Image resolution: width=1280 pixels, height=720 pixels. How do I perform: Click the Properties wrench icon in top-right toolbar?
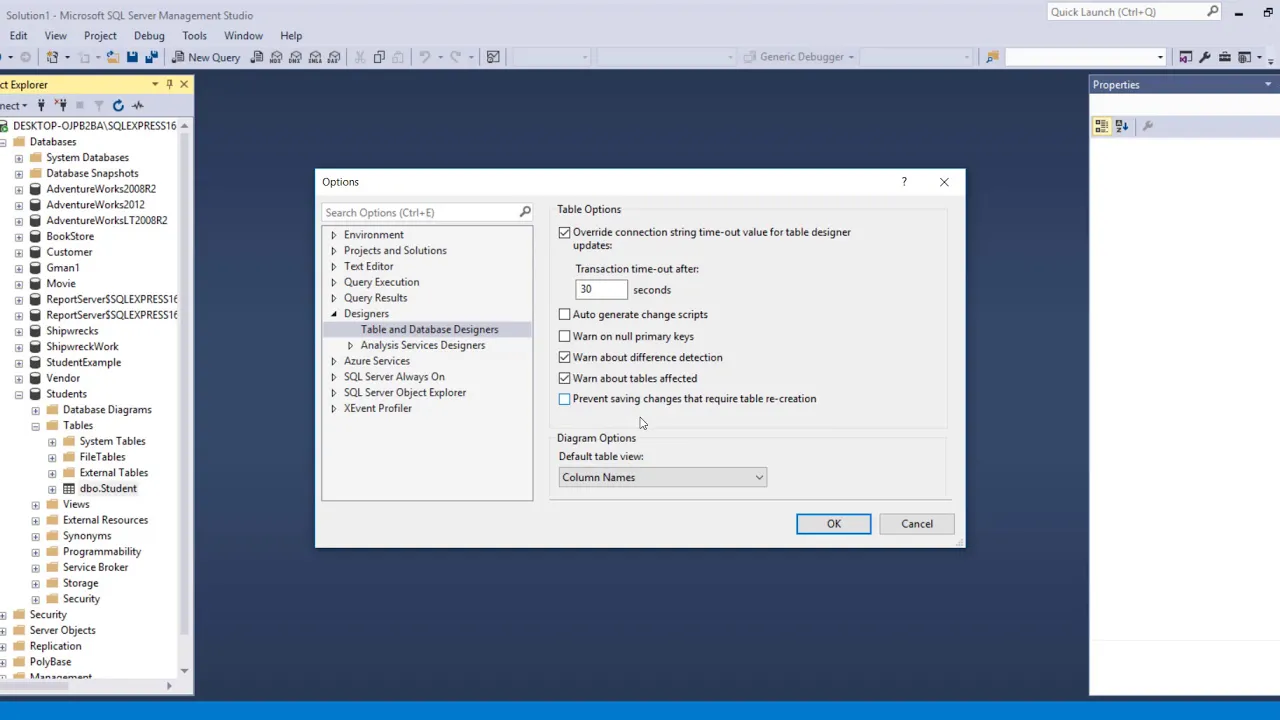coord(1205,57)
